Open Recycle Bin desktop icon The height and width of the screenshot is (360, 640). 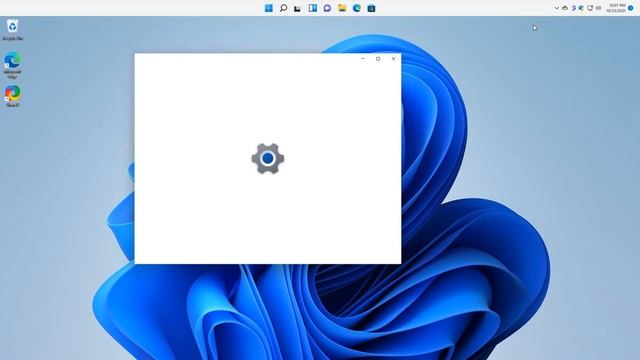coord(13,29)
